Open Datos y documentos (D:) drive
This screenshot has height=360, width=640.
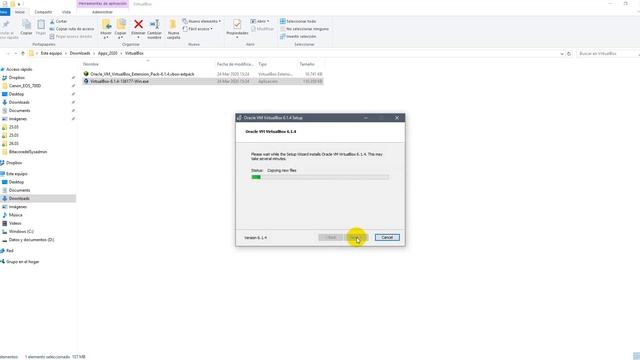31,240
